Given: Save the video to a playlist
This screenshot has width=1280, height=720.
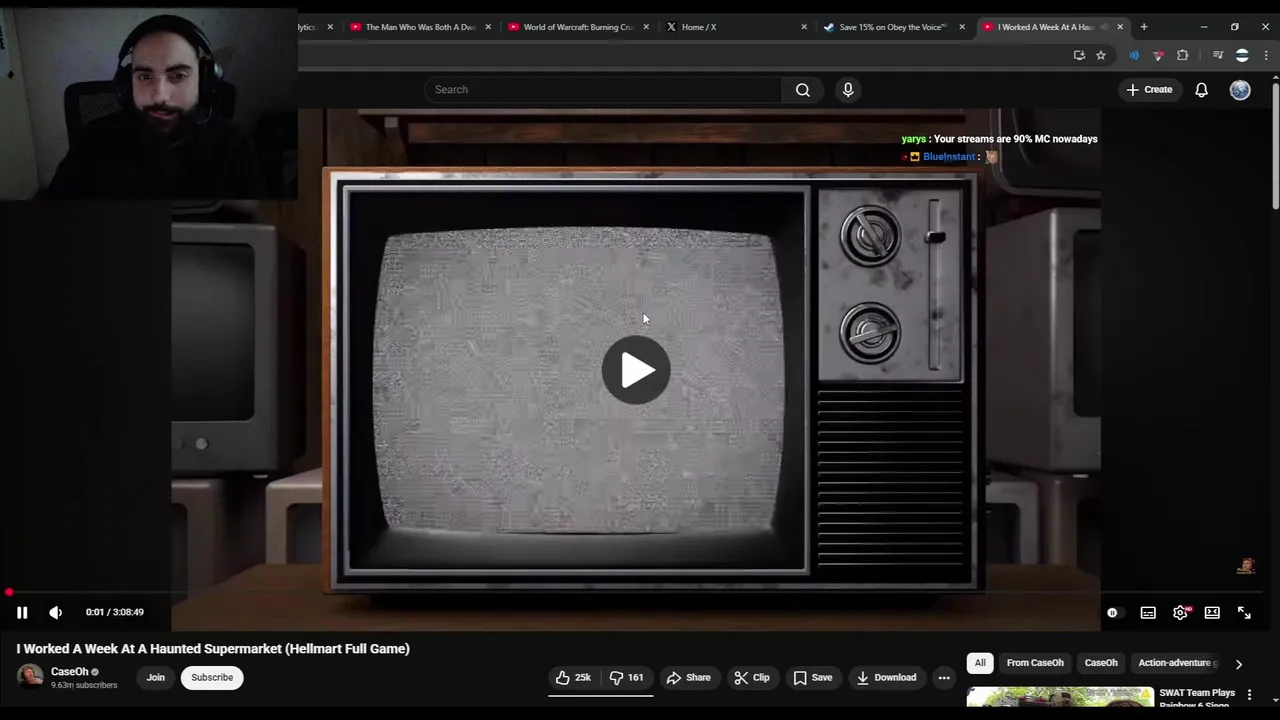Looking at the screenshot, I should pyautogui.click(x=812, y=678).
